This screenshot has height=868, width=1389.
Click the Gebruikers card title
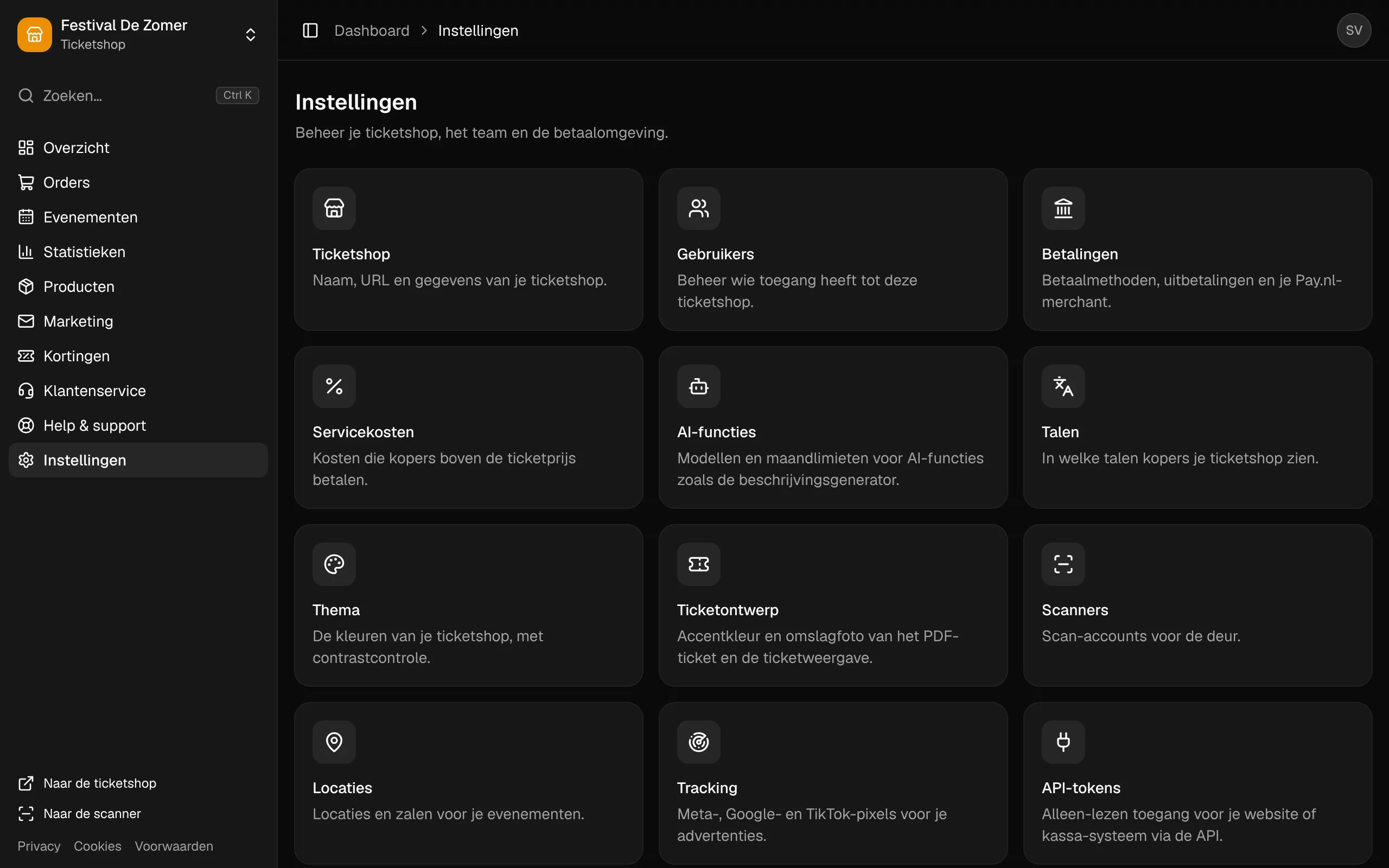click(715, 254)
